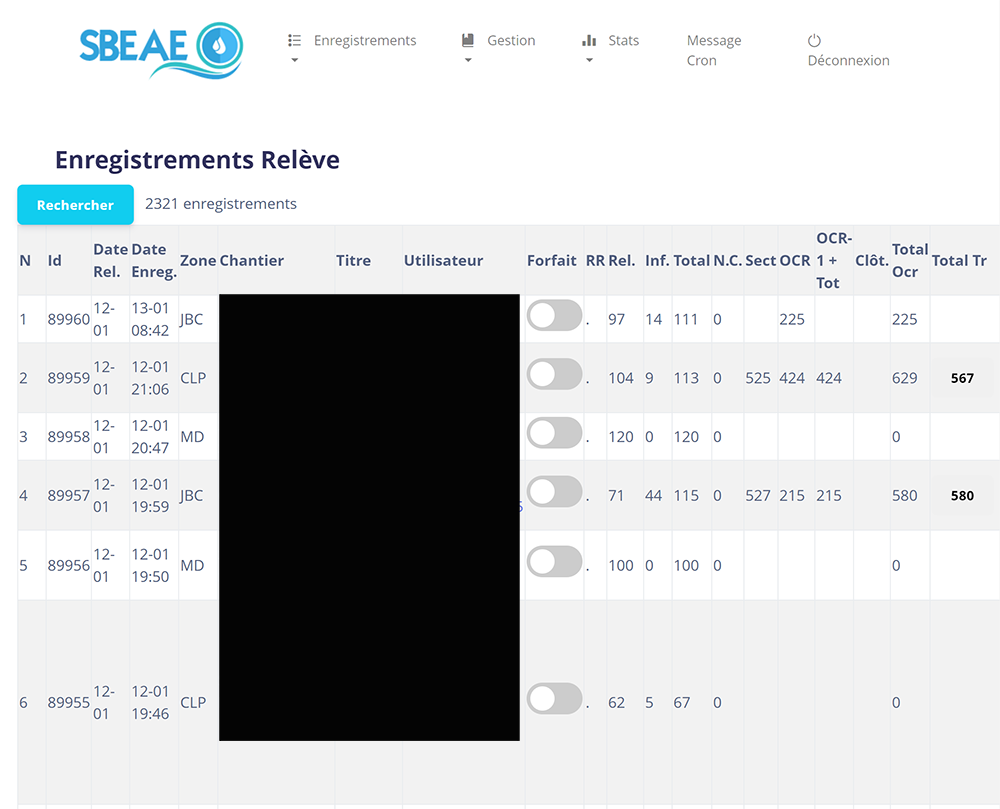
Task: Toggle Forfait switch for record 89956
Action: [x=554, y=562]
